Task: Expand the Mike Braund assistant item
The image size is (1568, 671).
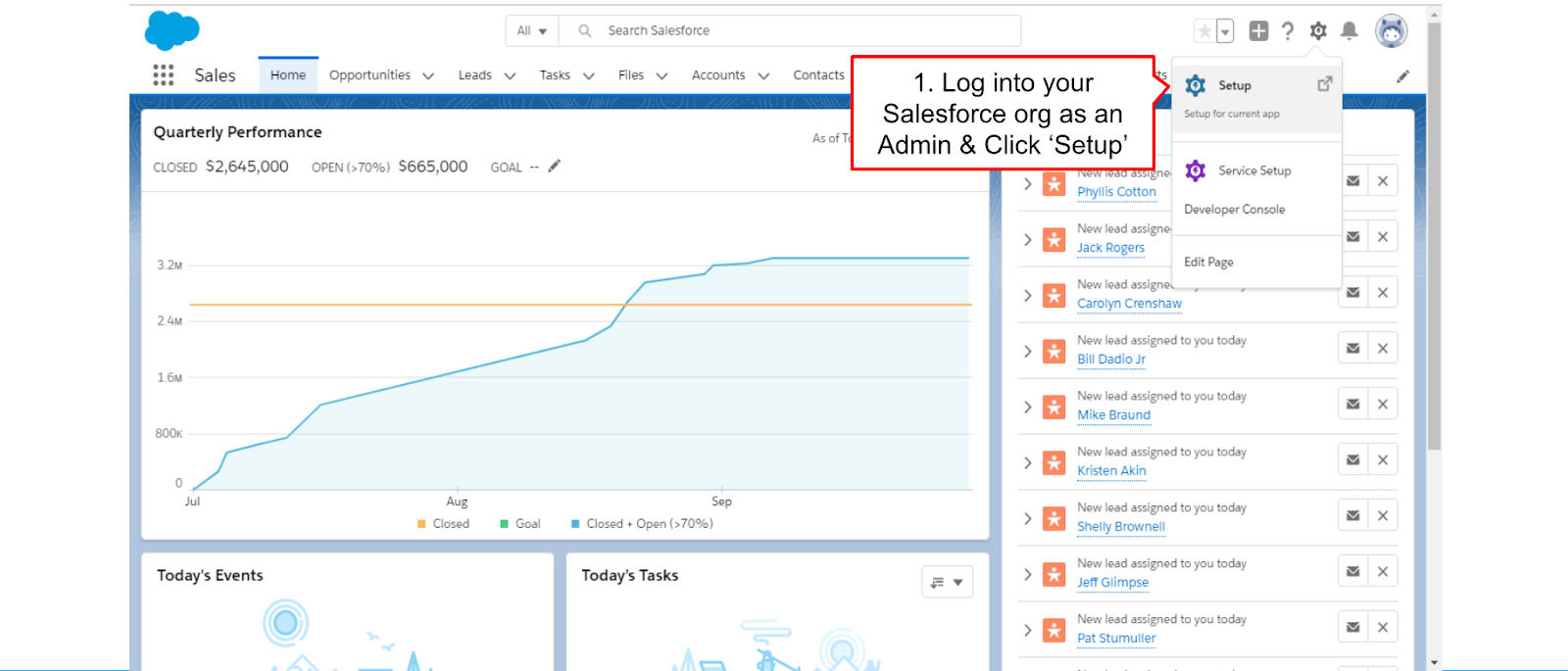Action: click(1027, 407)
